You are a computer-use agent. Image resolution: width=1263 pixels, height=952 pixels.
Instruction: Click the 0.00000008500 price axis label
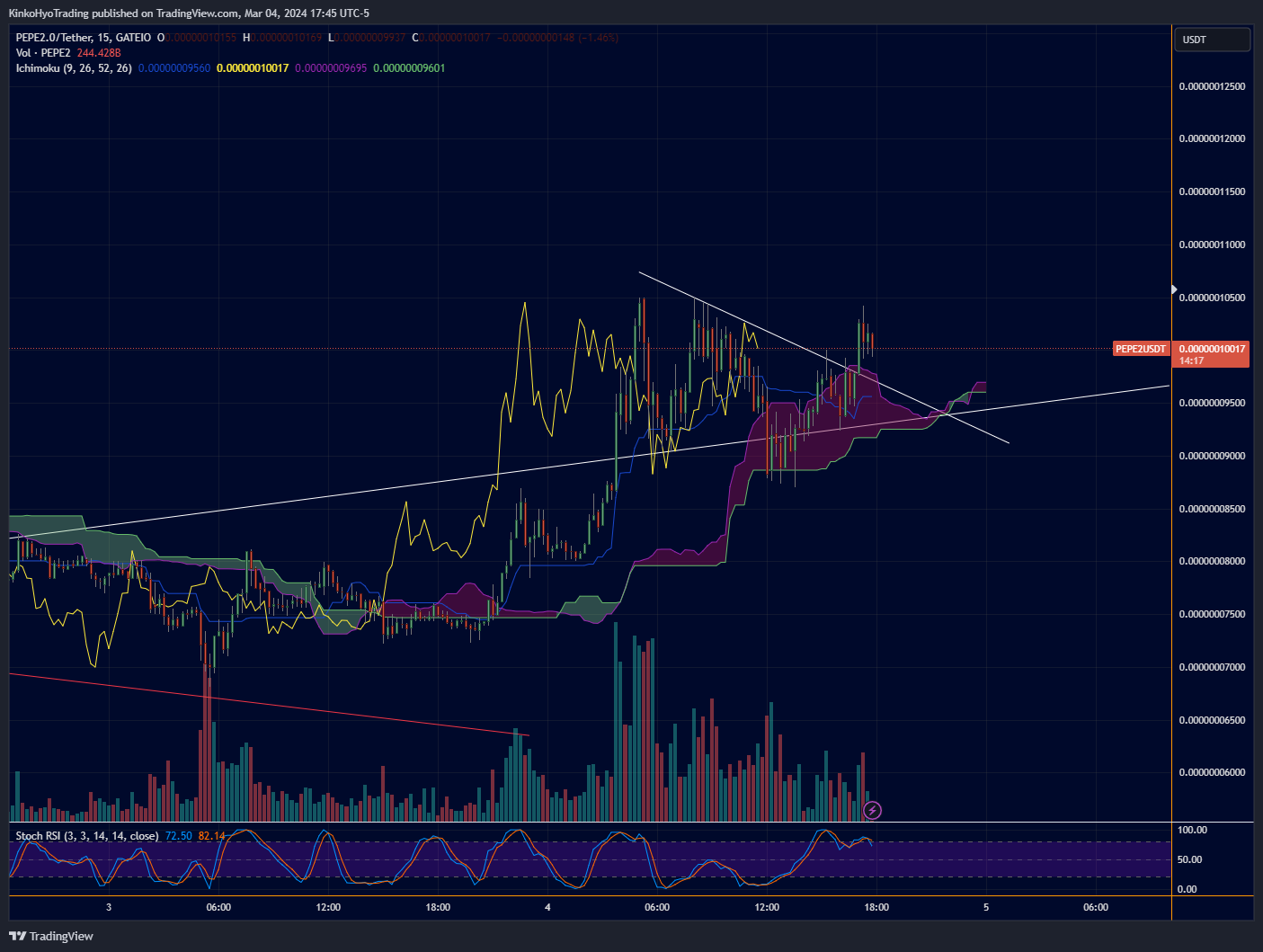tap(1212, 509)
